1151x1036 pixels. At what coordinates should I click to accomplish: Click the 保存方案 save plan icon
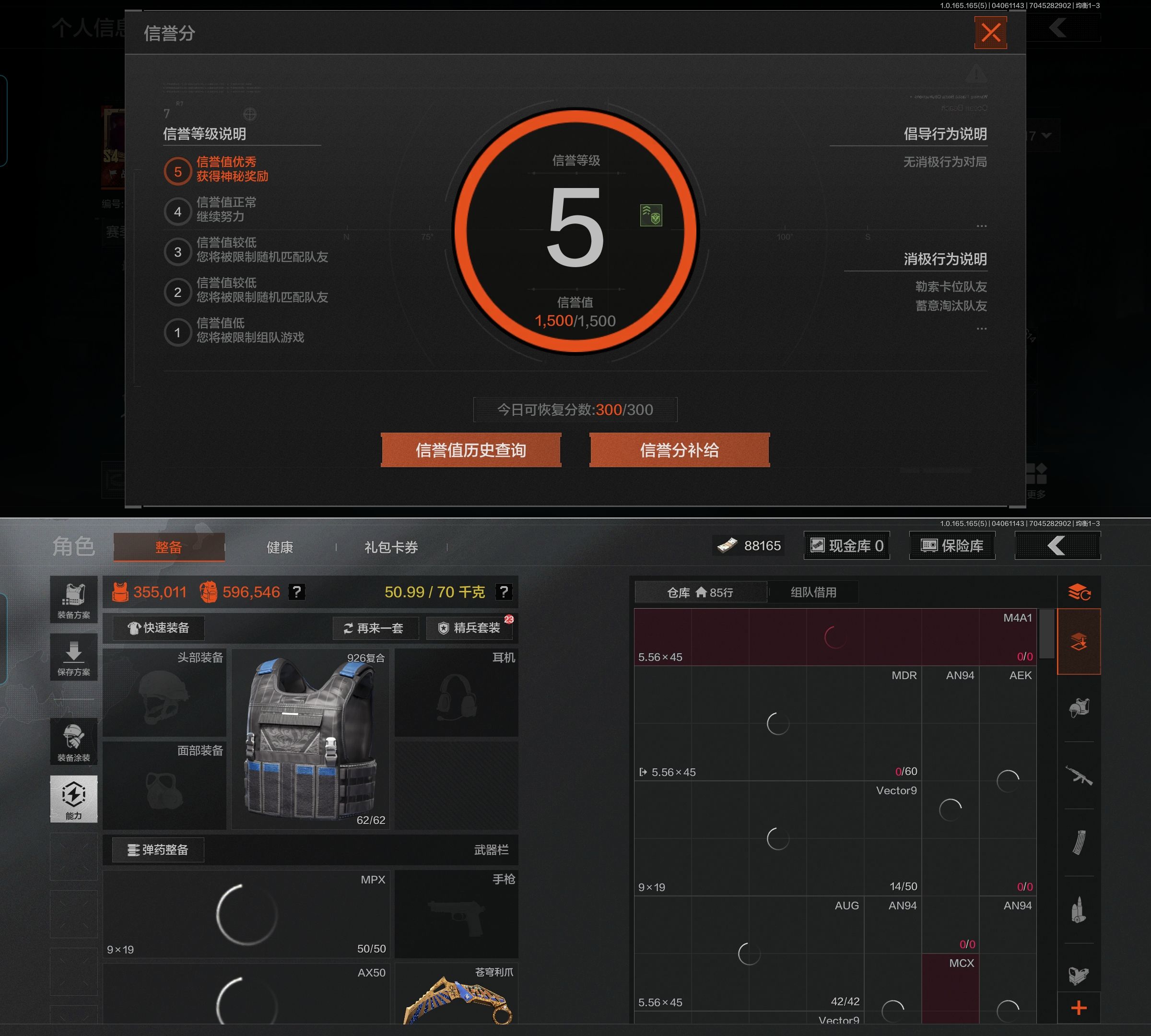(73, 658)
